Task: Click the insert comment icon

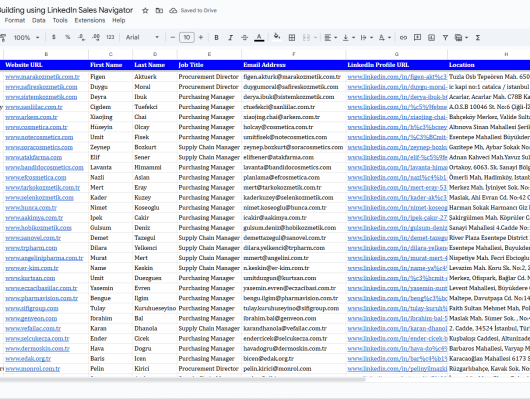Action: (x=417, y=38)
